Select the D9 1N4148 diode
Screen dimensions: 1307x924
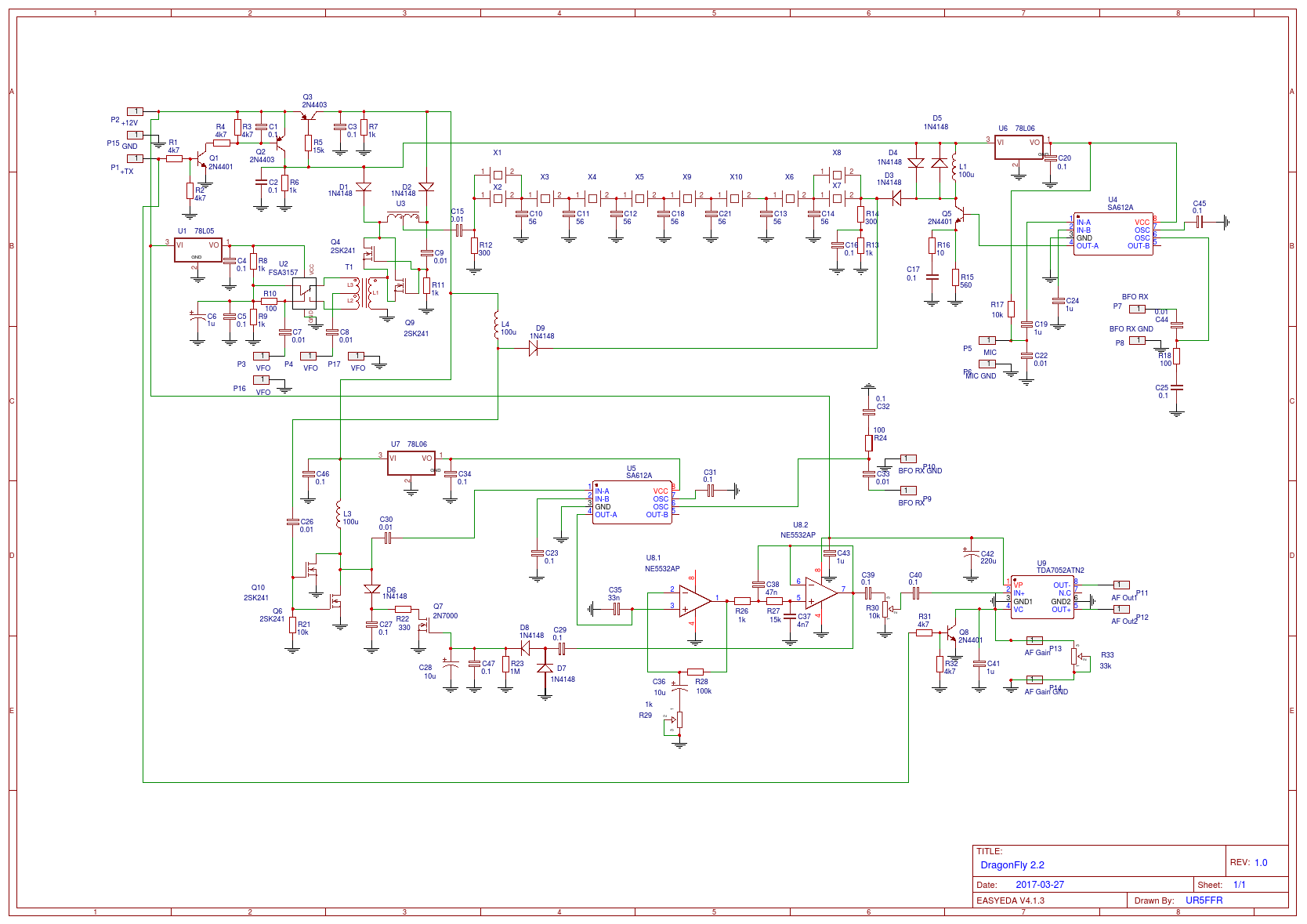coord(534,349)
